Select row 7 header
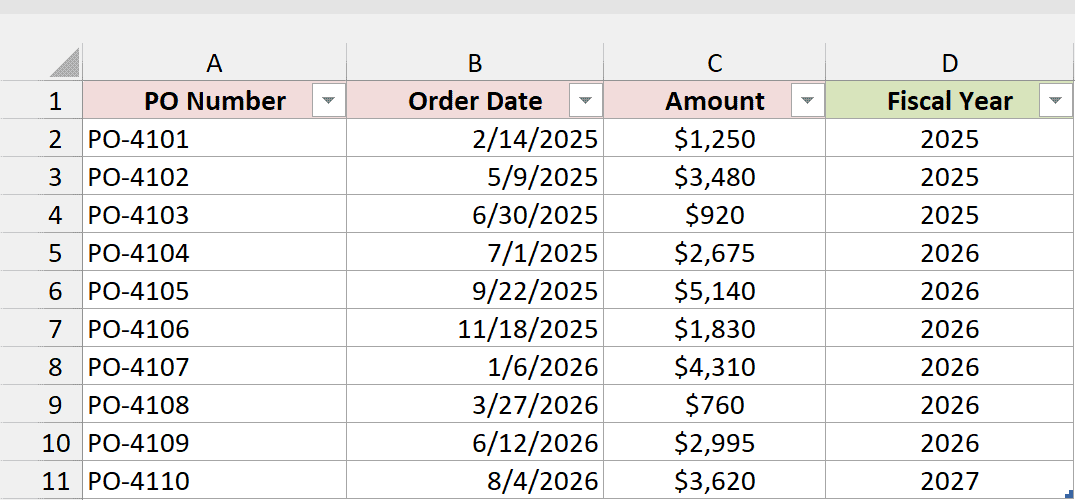Viewport: 1075px width, 500px height. click(x=41, y=329)
